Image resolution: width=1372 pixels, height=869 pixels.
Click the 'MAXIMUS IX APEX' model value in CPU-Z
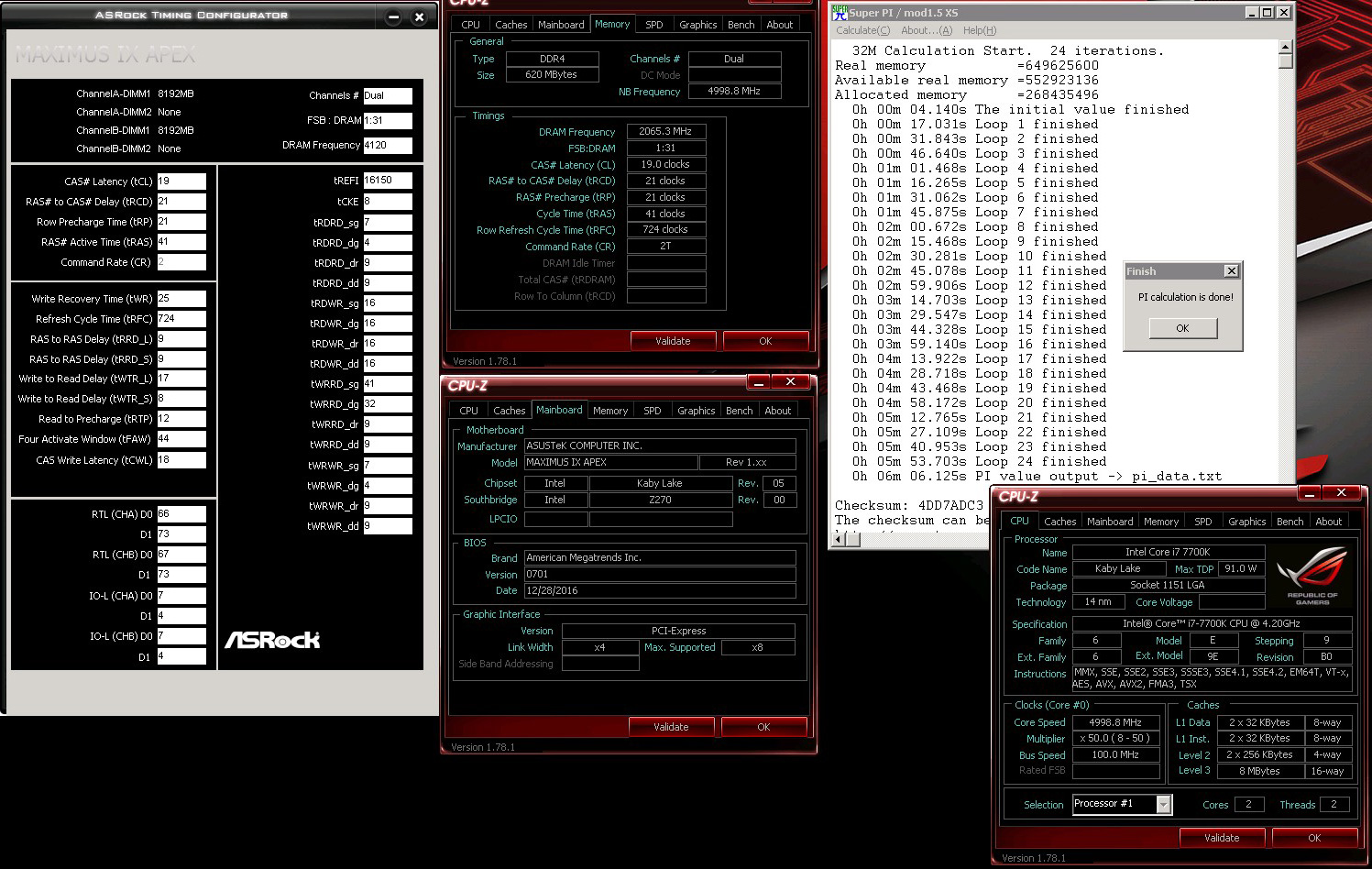pyautogui.click(x=610, y=463)
